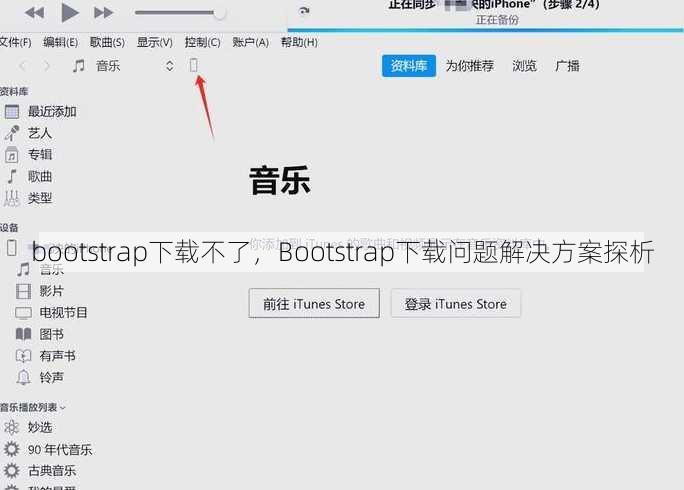Click the album icon beside 专辑
This screenshot has width=684, height=490.
pos(12,154)
